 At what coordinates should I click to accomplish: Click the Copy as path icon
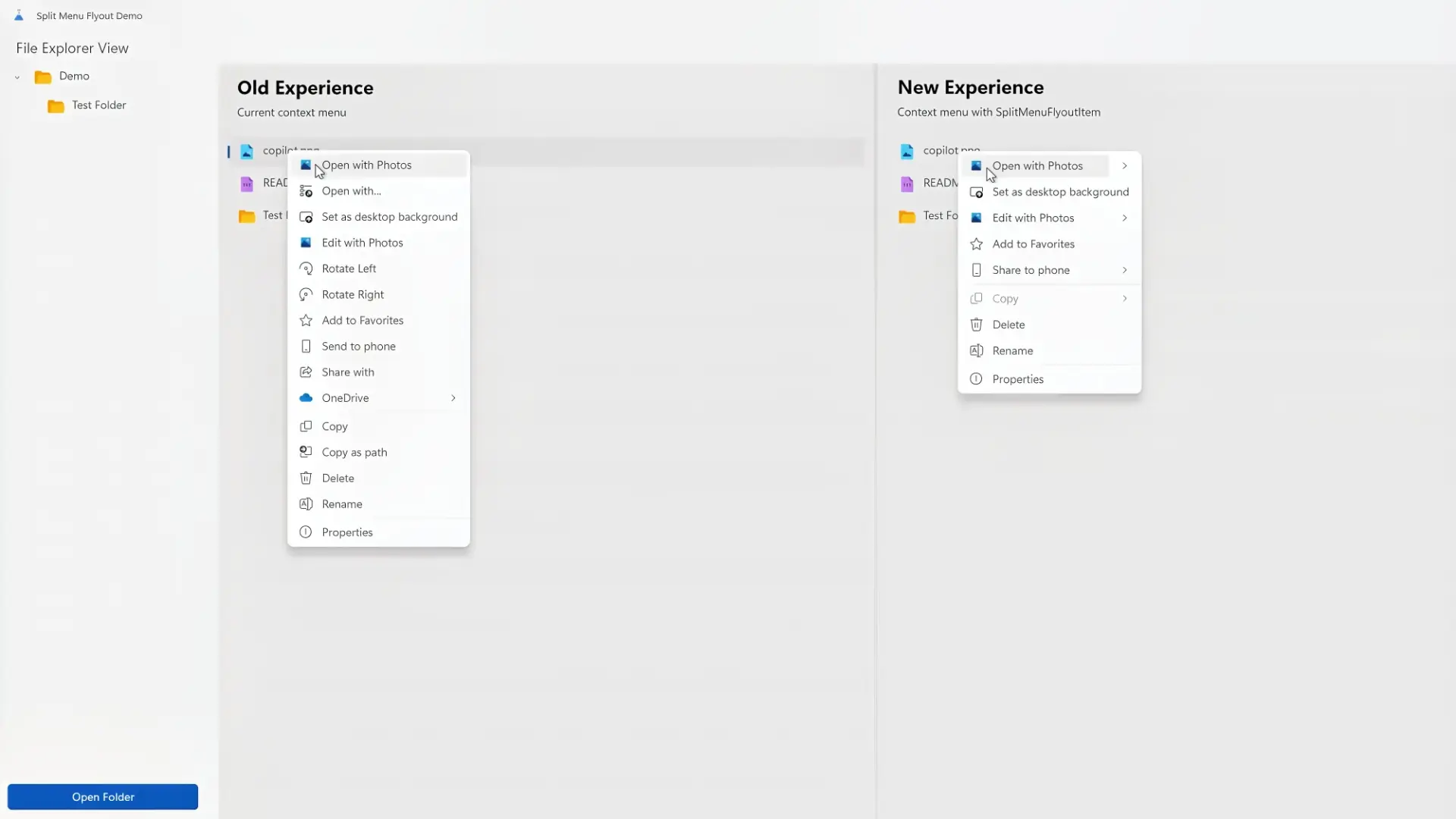pyautogui.click(x=306, y=452)
